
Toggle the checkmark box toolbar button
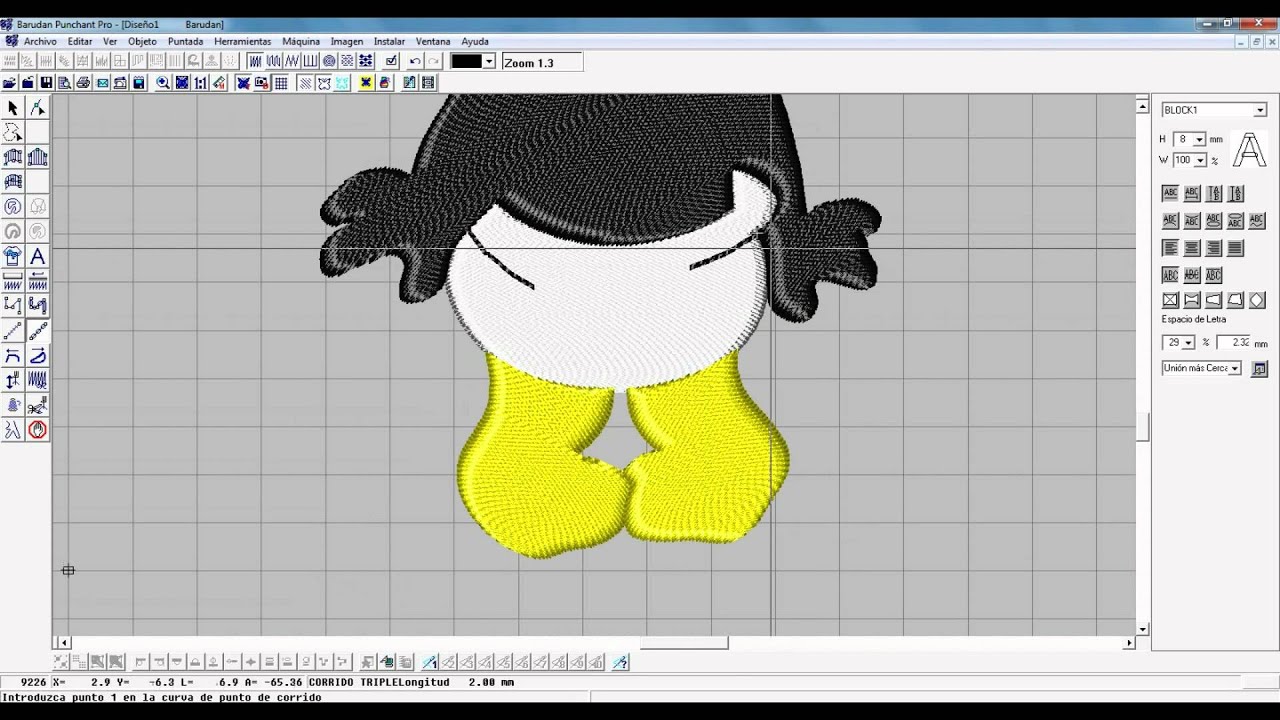[x=391, y=62]
